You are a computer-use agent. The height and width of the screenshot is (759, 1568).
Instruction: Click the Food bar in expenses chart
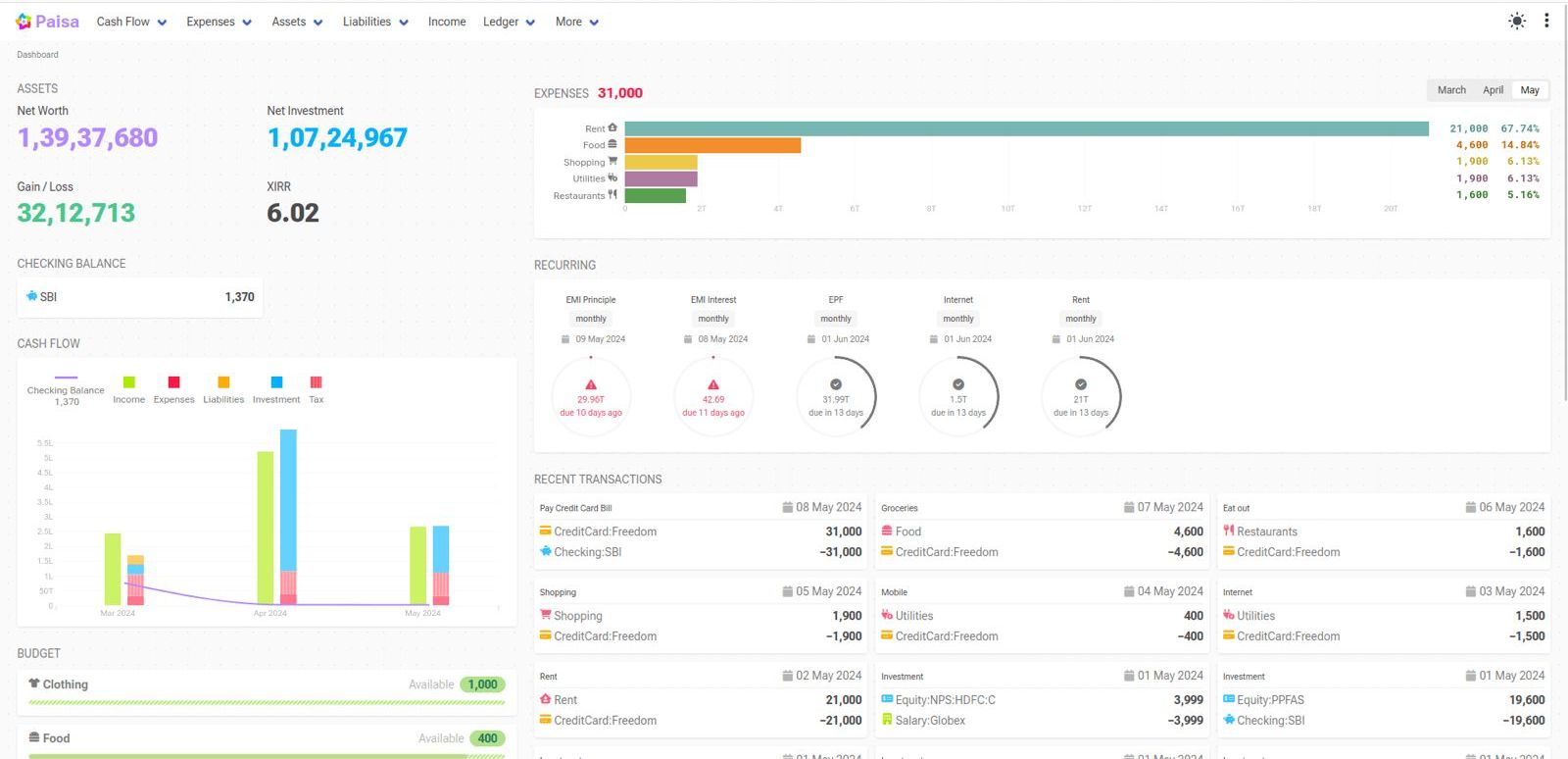(x=712, y=145)
